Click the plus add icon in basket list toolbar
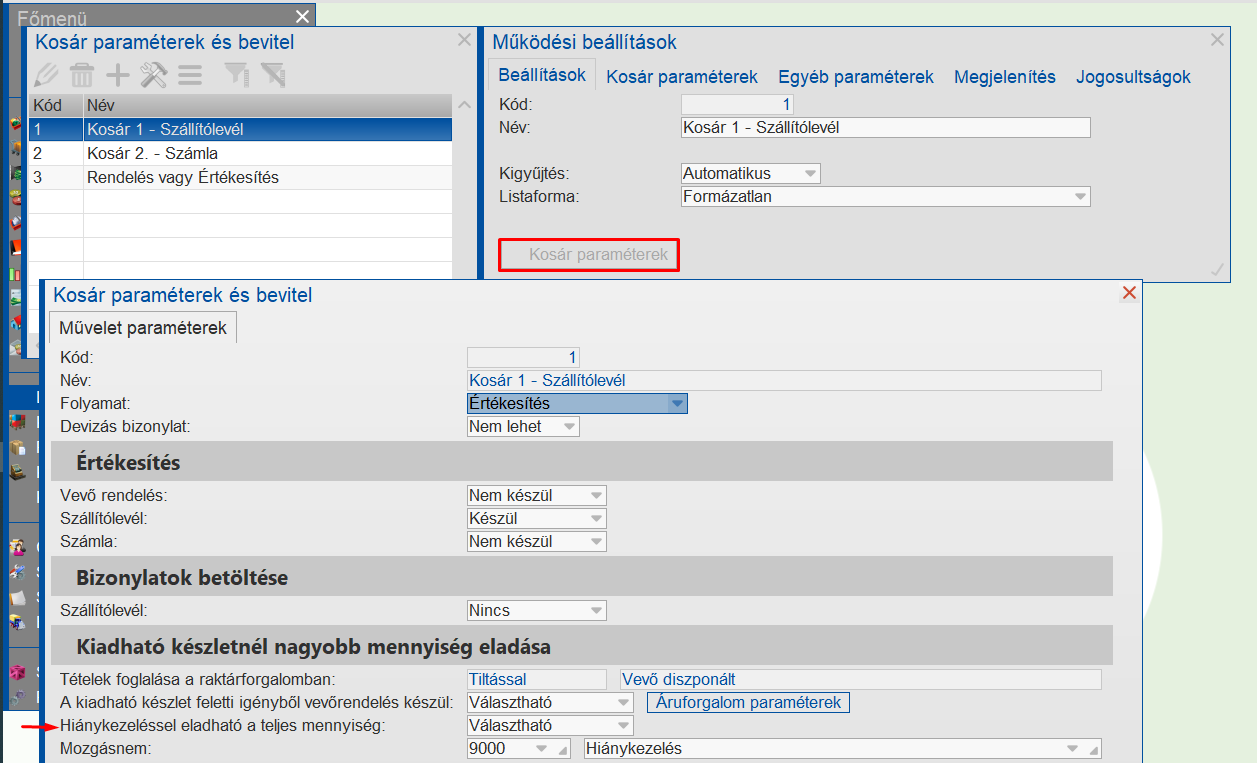 pos(118,74)
